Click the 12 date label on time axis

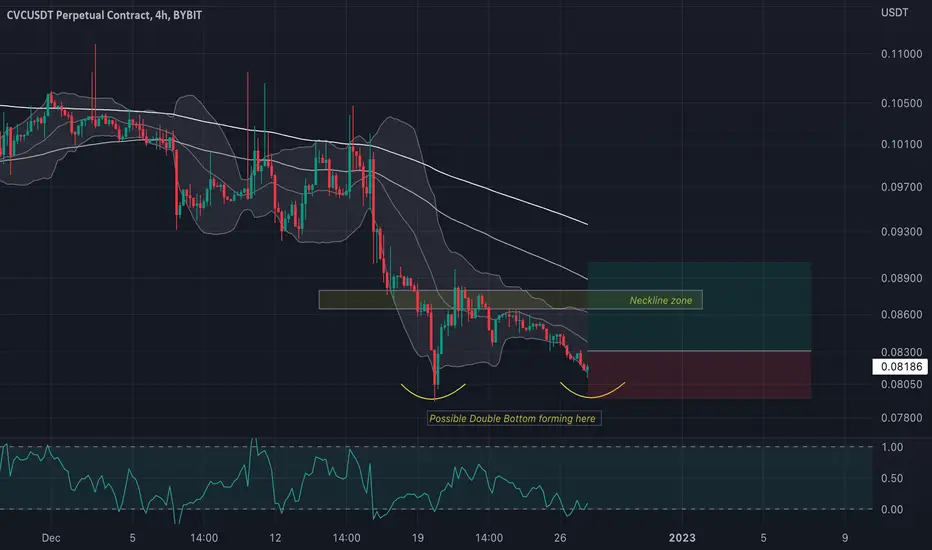pos(275,538)
